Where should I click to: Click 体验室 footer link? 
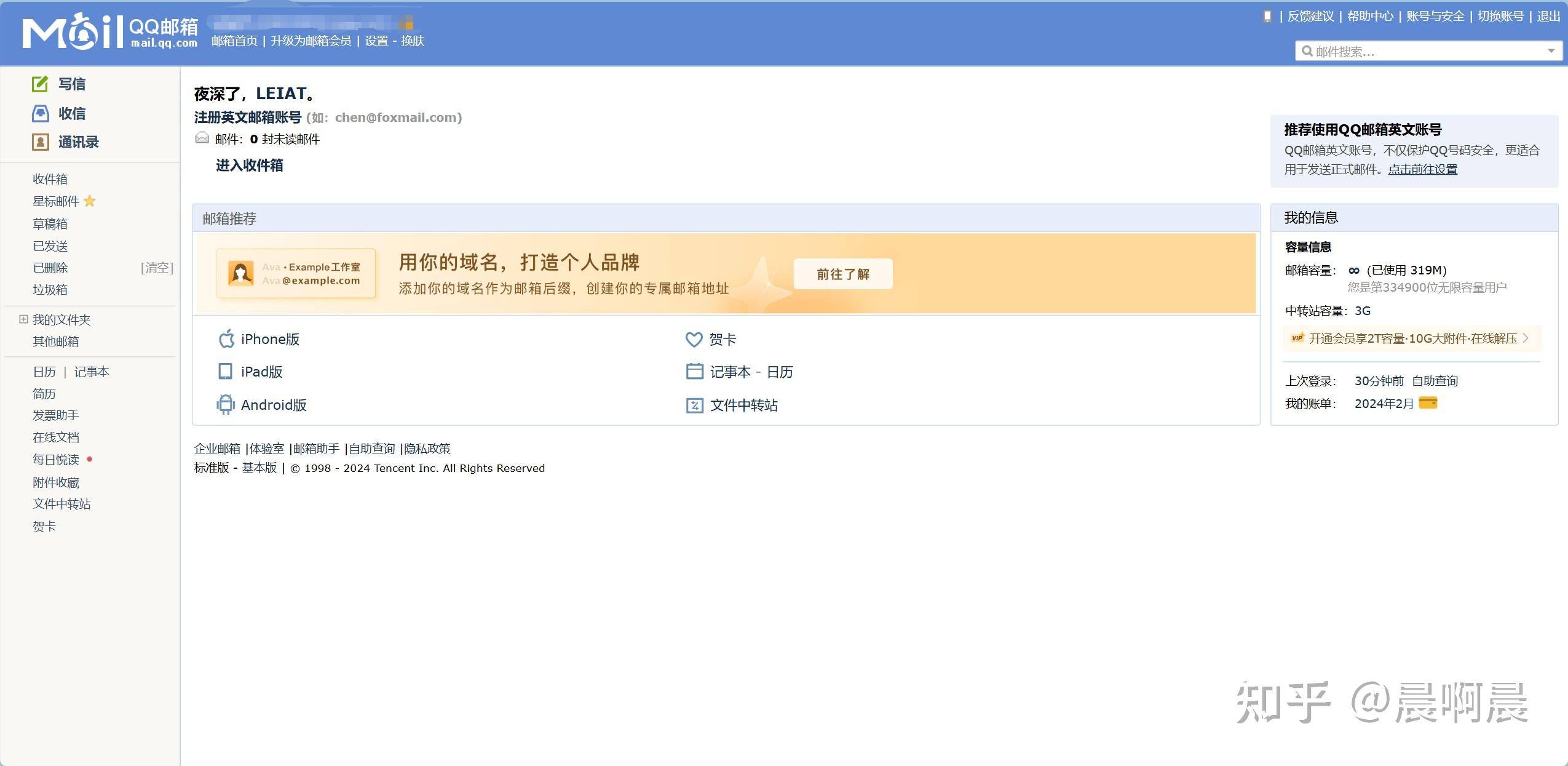pyautogui.click(x=267, y=449)
